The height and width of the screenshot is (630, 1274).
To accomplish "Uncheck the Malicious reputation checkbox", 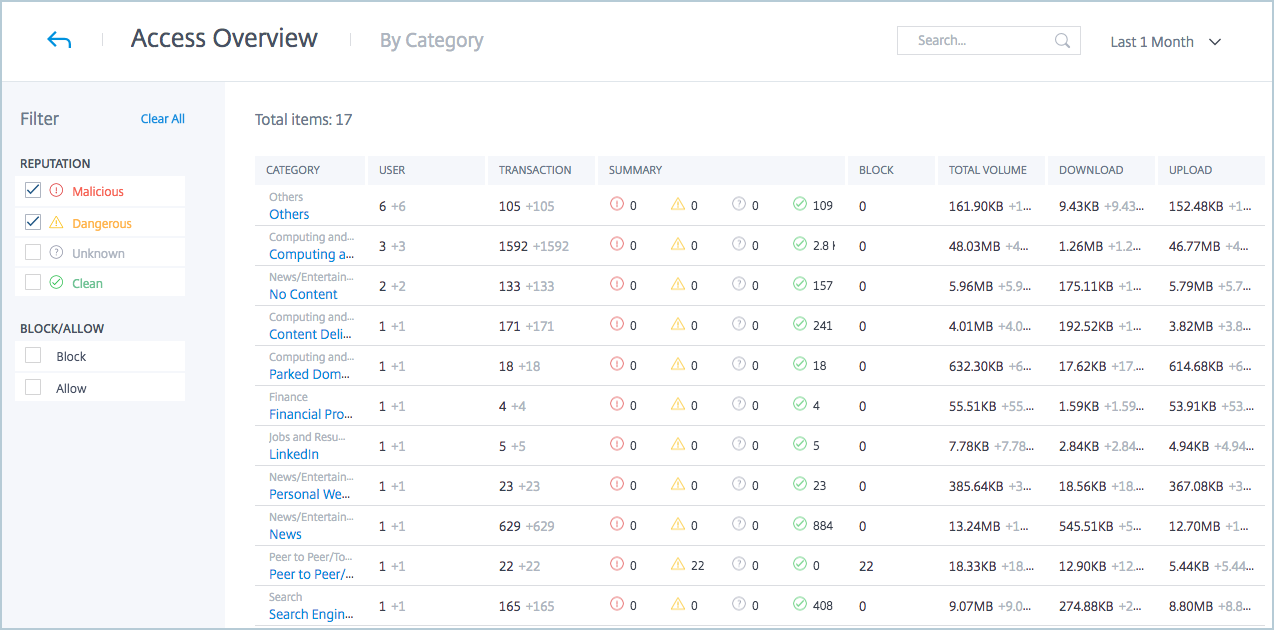I will point(33,191).
